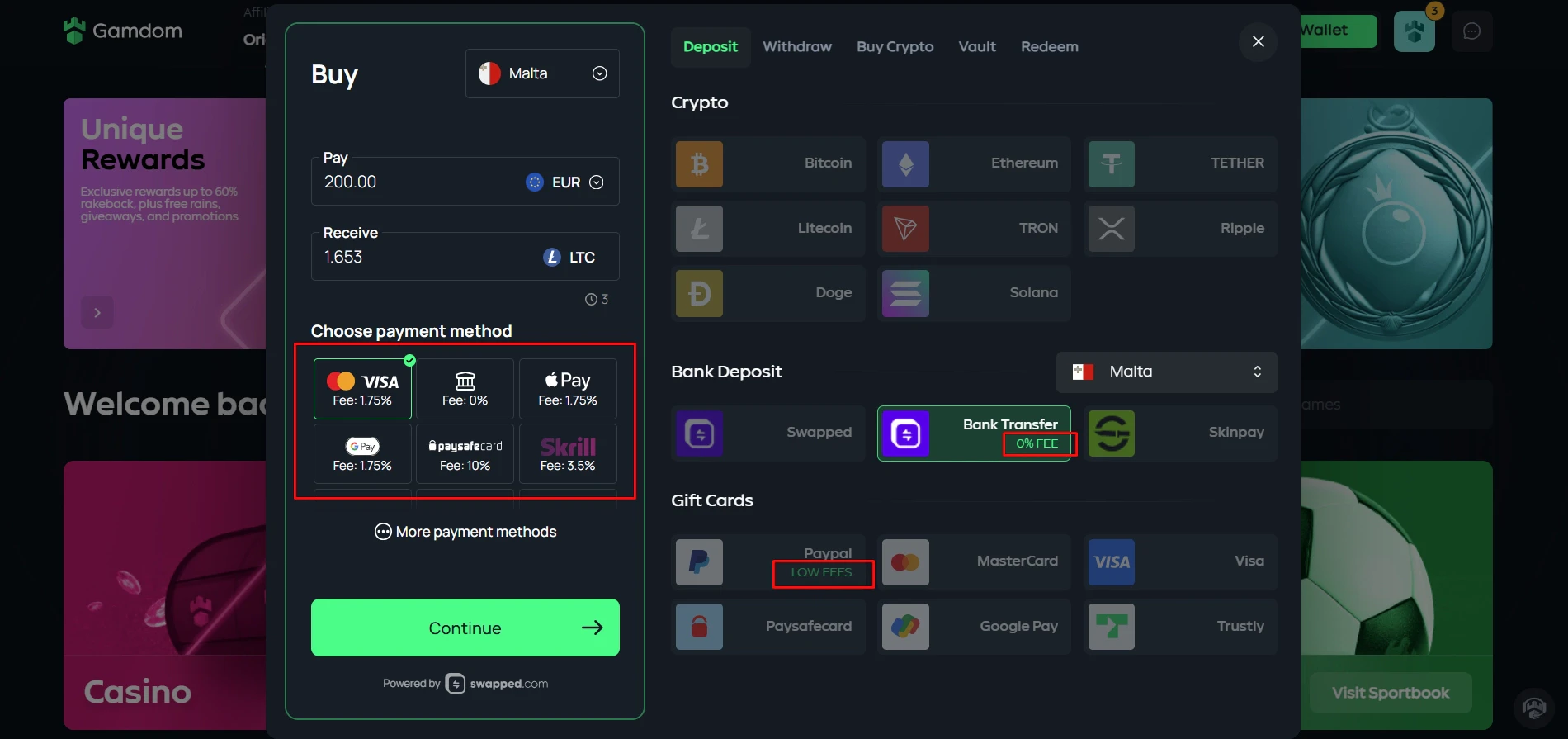Select paysafecard 10% fee method
The height and width of the screenshot is (739, 1568).
(x=465, y=454)
